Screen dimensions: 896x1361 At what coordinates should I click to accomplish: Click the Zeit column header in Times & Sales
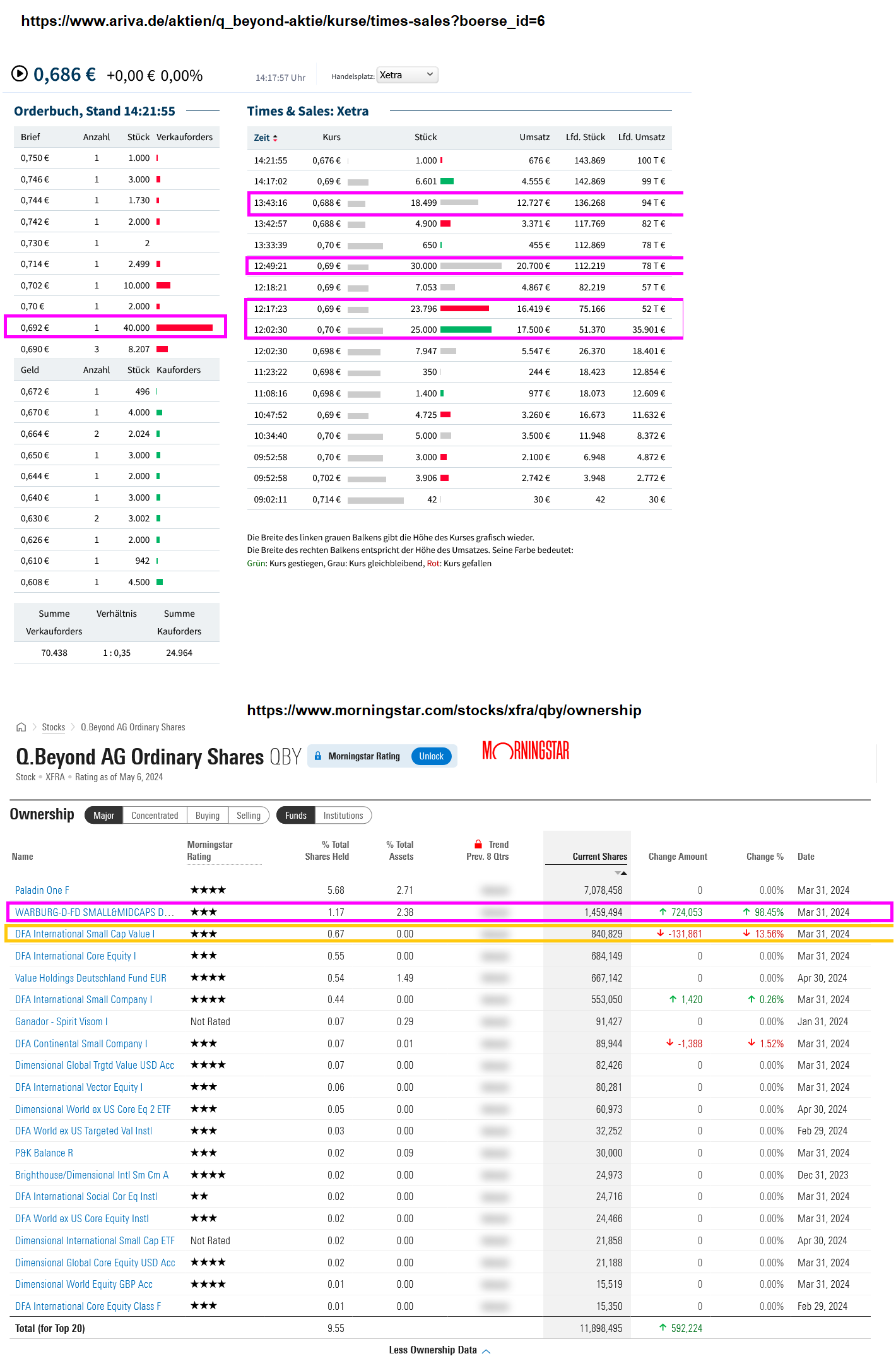pos(262,138)
